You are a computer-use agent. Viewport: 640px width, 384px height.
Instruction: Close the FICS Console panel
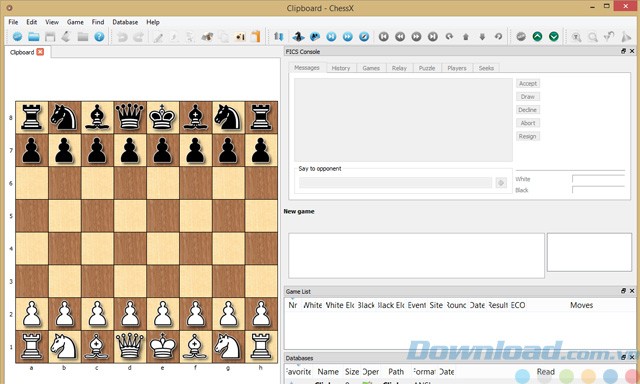click(x=632, y=51)
